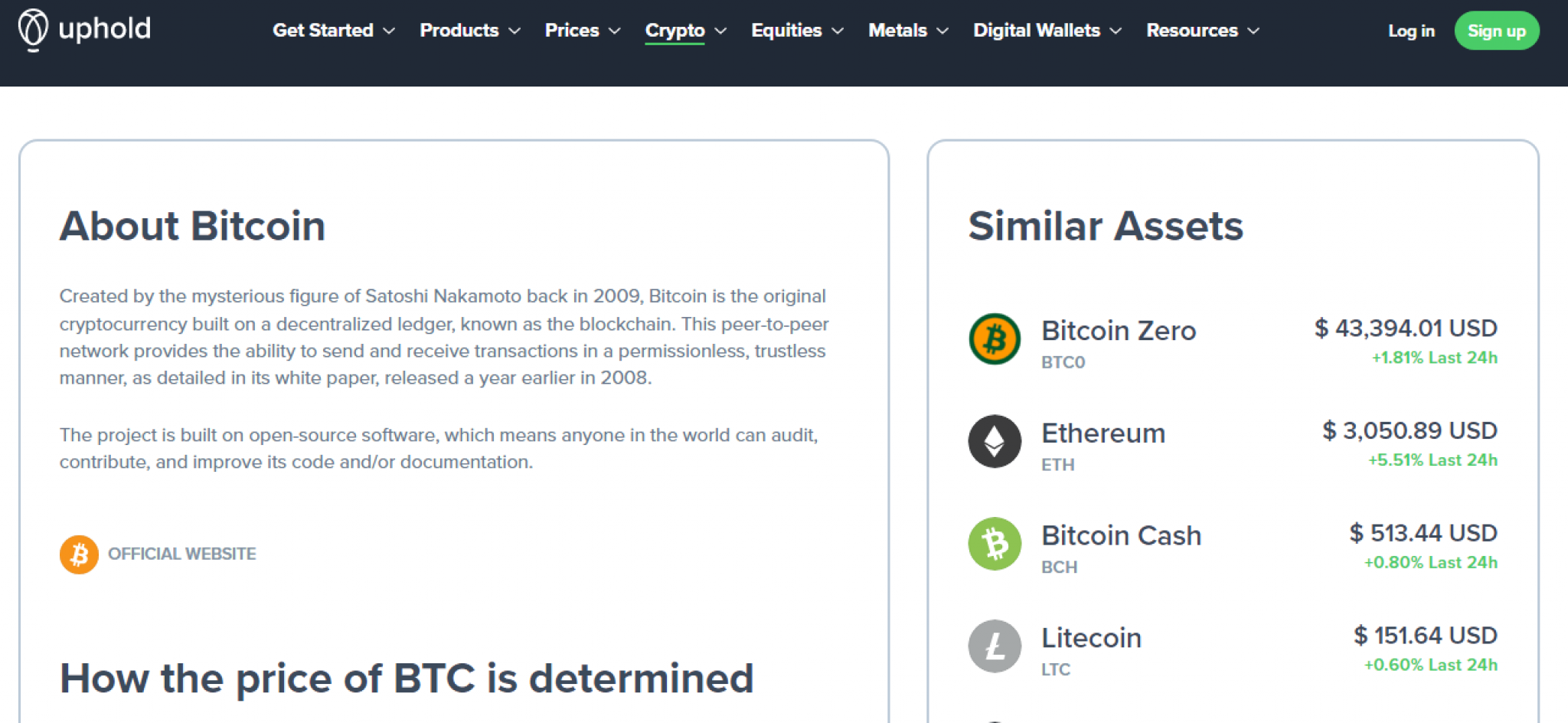Expand the Resources dropdown chevron

1253,31
